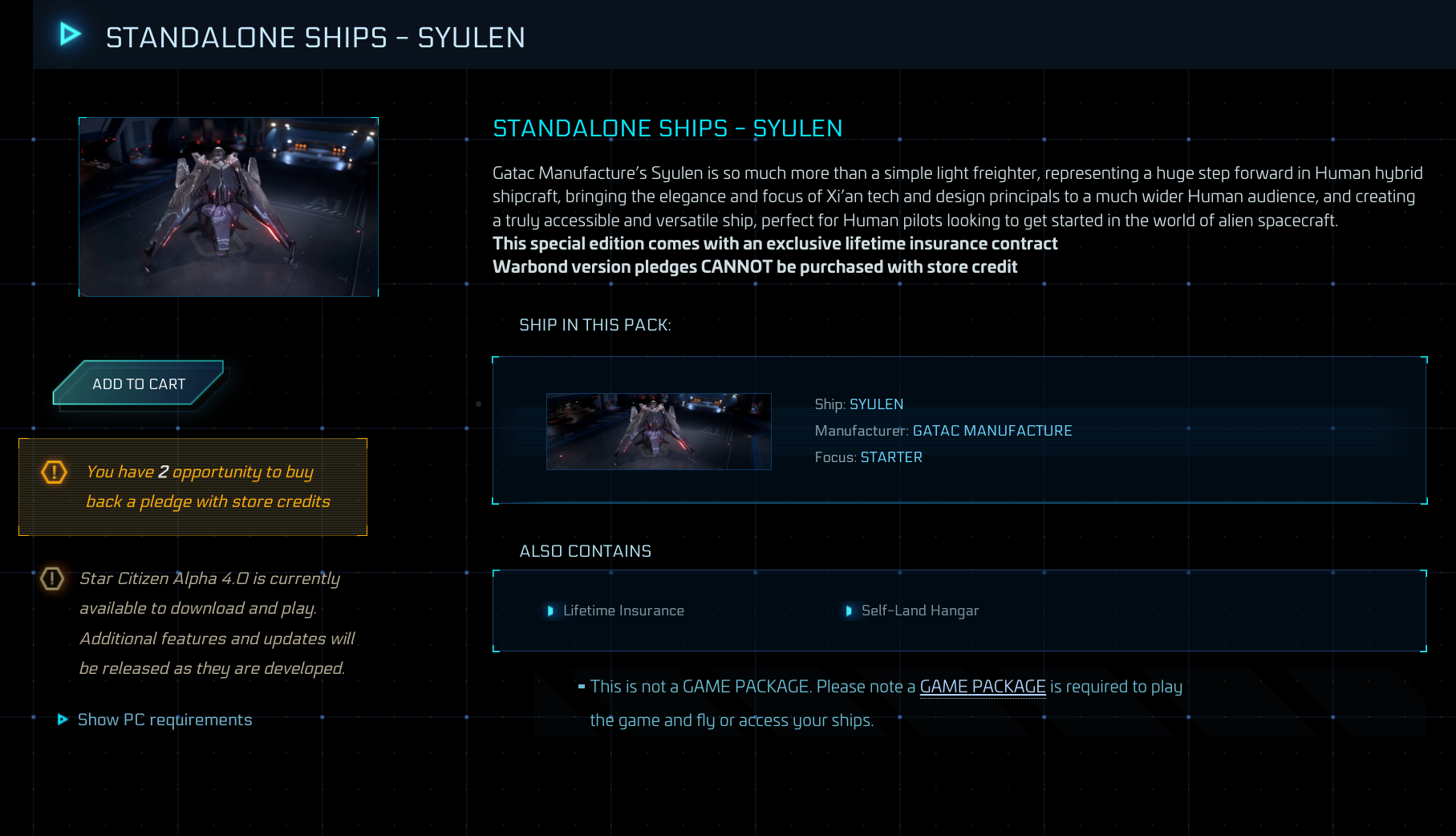Viewport: 1456px width, 836px height.
Task: Click the orange warning icon in buy-back notice
Action: coord(54,472)
